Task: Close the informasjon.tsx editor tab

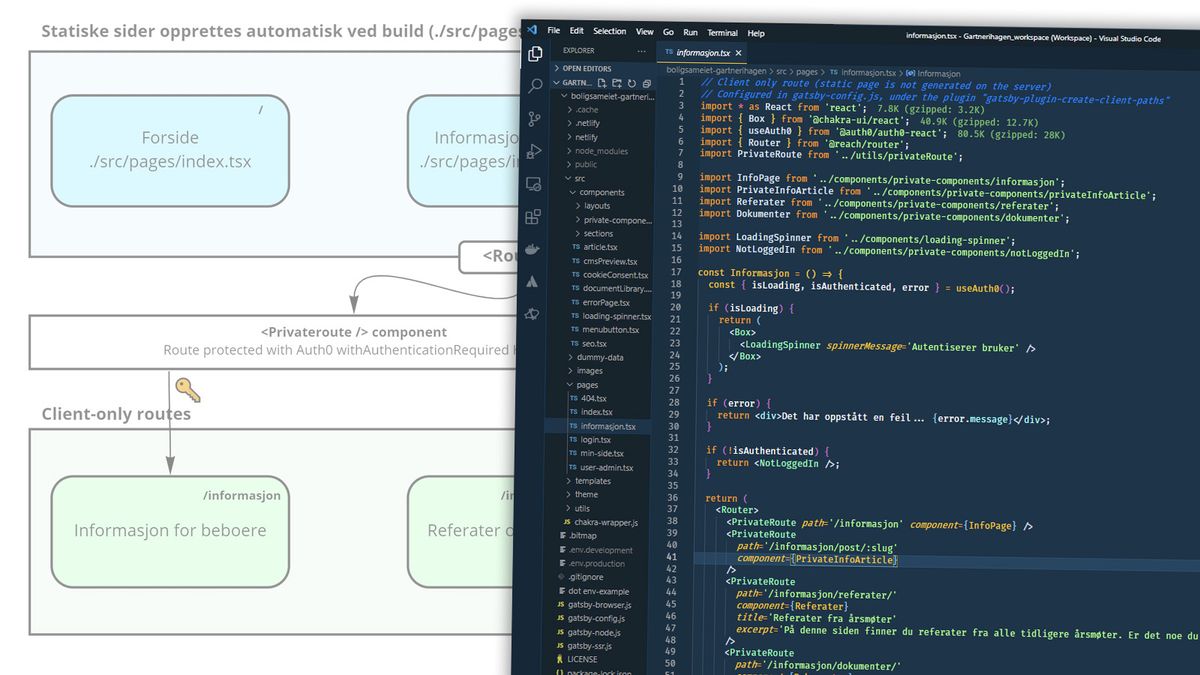Action: click(741, 53)
